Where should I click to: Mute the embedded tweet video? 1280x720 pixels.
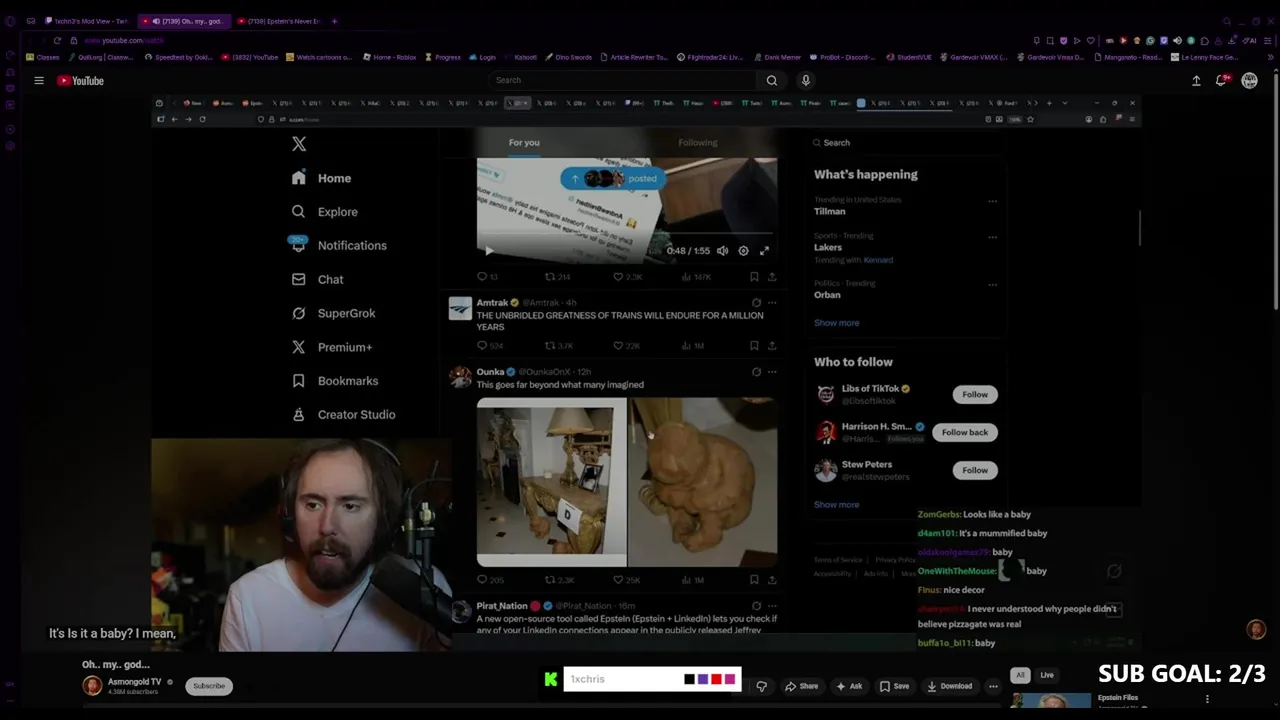(722, 251)
